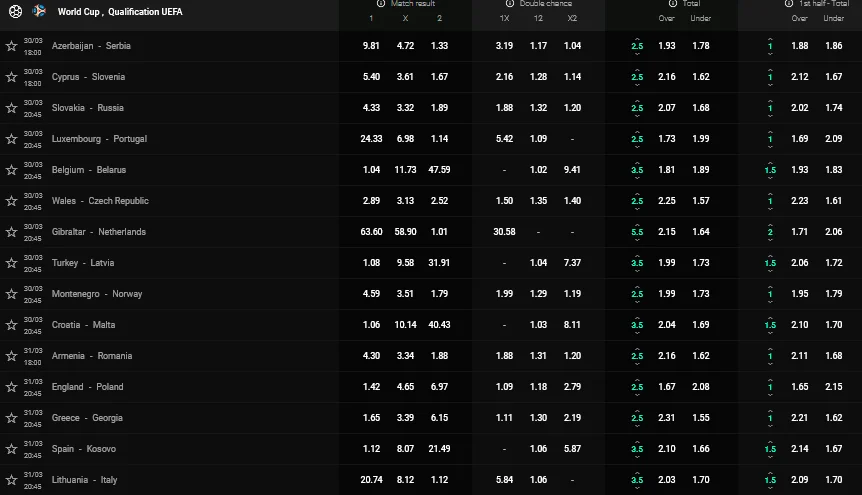Viewport: 862px width, 495px height.
Task: Favorite the England - Poland match
Action: pos(12,387)
